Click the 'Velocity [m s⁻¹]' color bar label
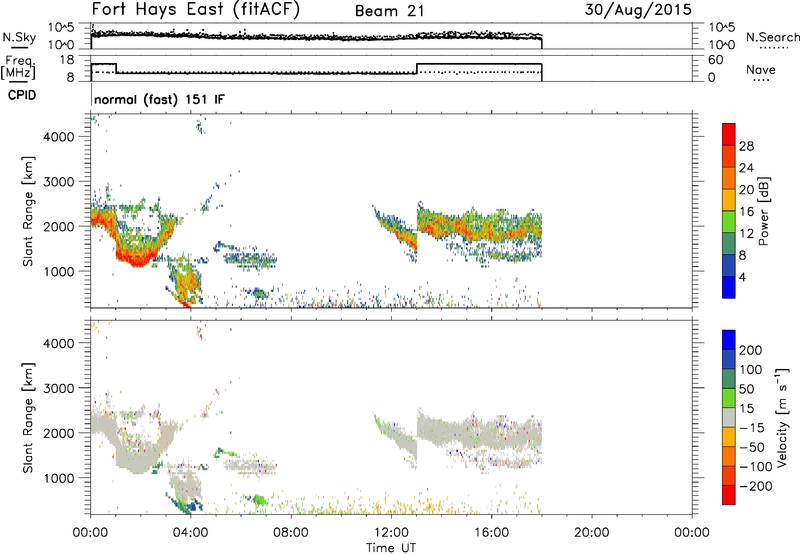Image resolution: width=800 pixels, height=554 pixels. tap(782, 417)
